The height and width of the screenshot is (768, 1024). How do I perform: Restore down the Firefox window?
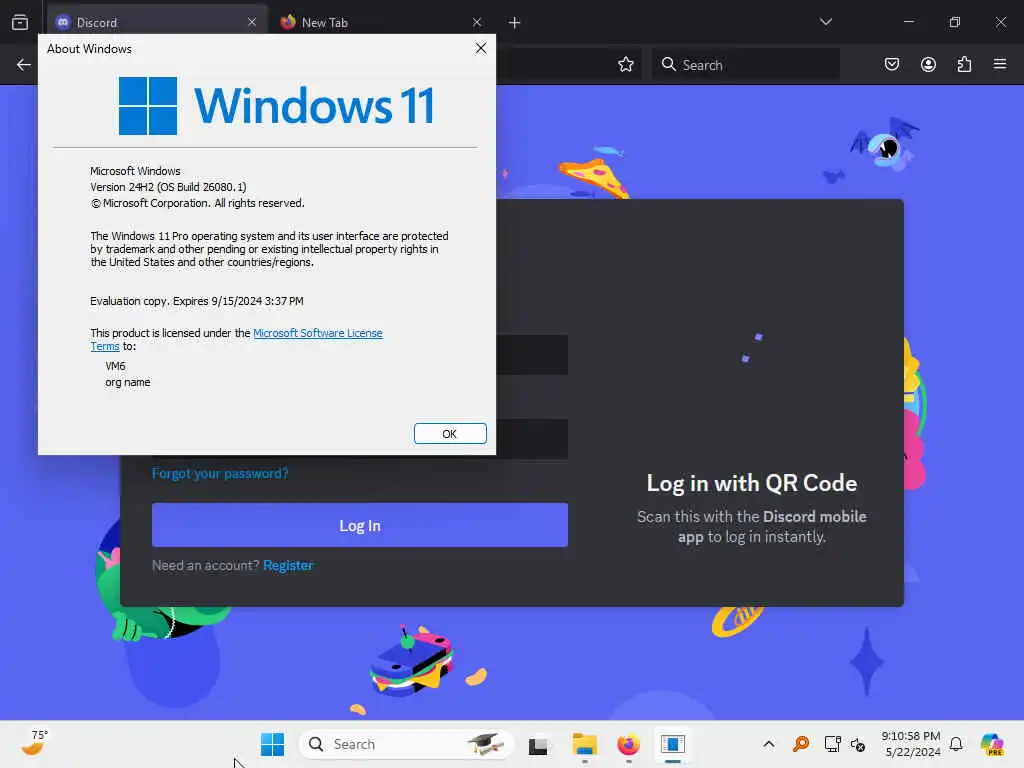point(955,22)
